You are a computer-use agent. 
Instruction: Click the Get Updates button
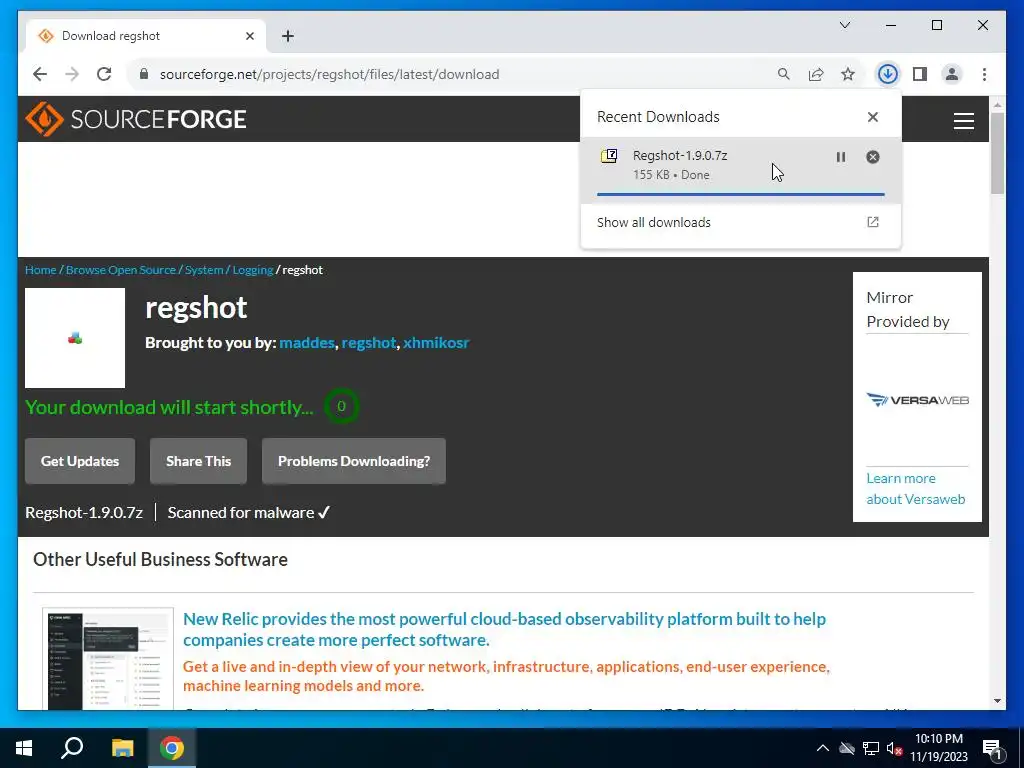click(x=80, y=461)
